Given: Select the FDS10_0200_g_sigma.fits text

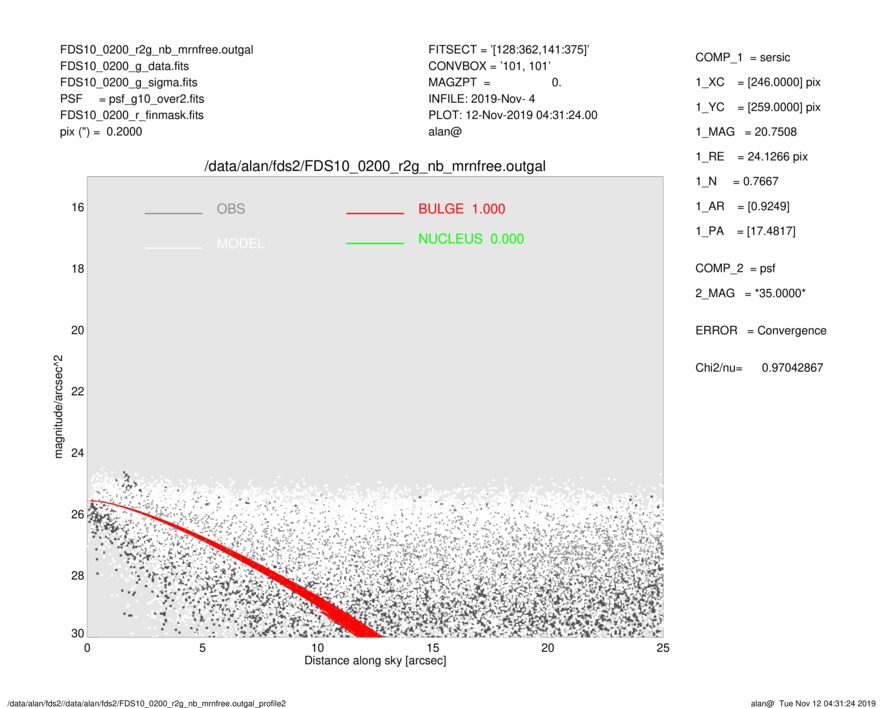Looking at the screenshot, I should tap(129, 82).
